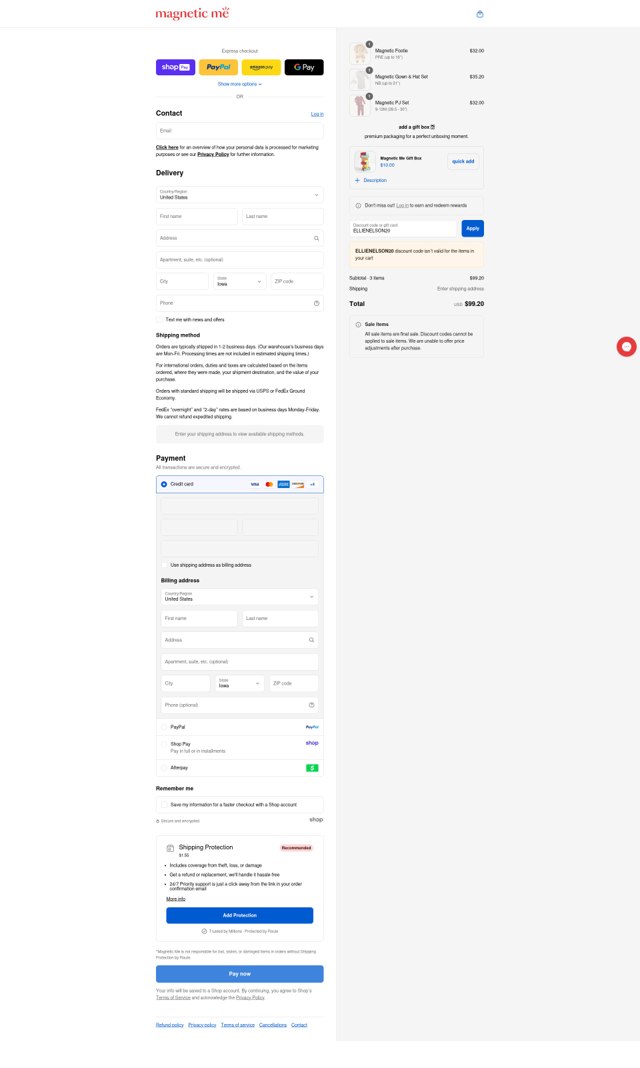Open Refund policy footer link
Image resolution: width=640 pixels, height=1068 pixels.
pyautogui.click(x=170, y=1025)
